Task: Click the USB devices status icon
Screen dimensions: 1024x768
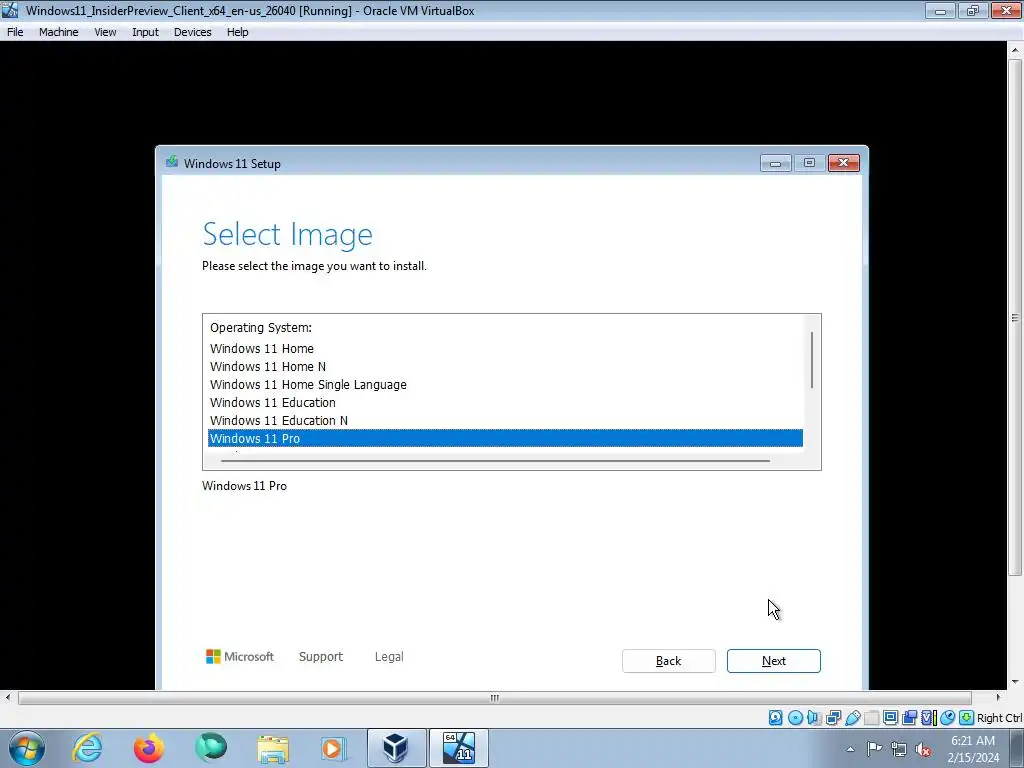Action: coord(852,718)
